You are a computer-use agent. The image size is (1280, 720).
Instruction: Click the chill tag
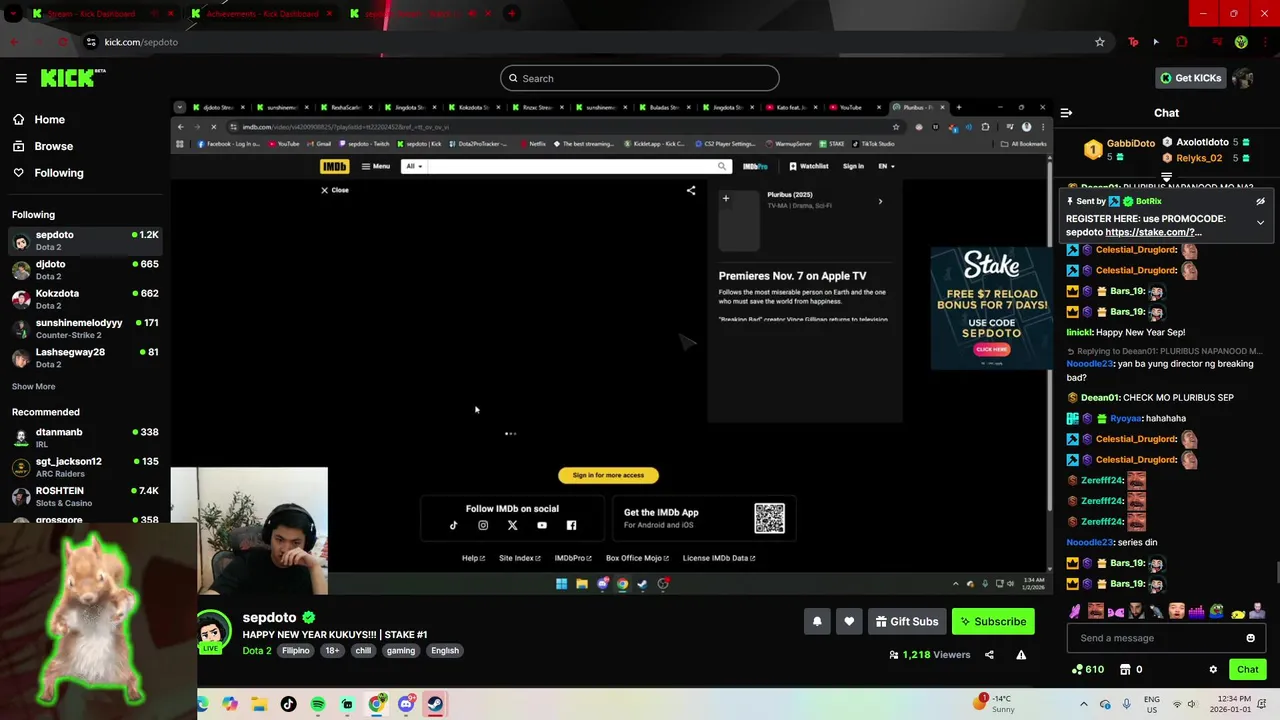363,650
